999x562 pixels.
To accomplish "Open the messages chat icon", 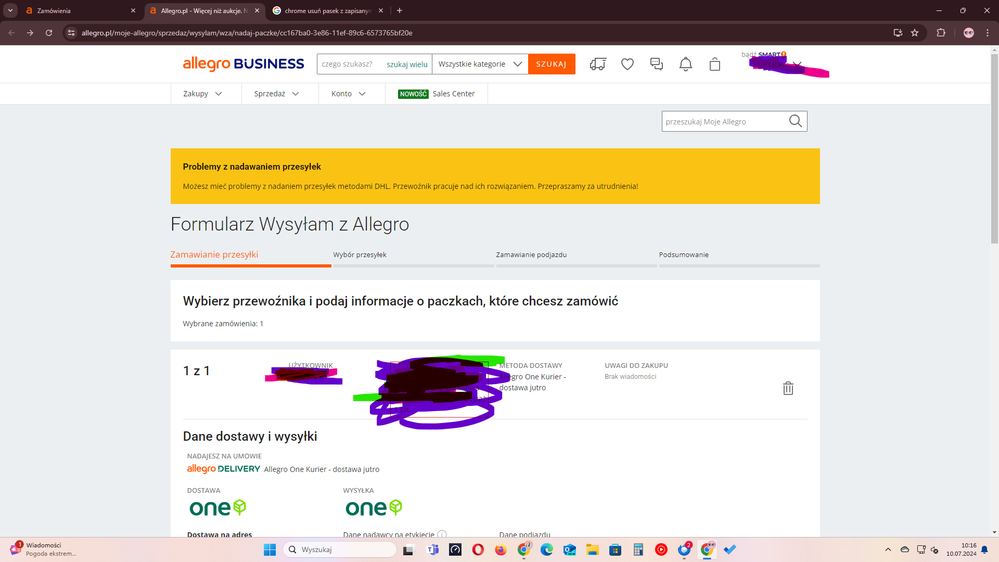I will click(656, 64).
